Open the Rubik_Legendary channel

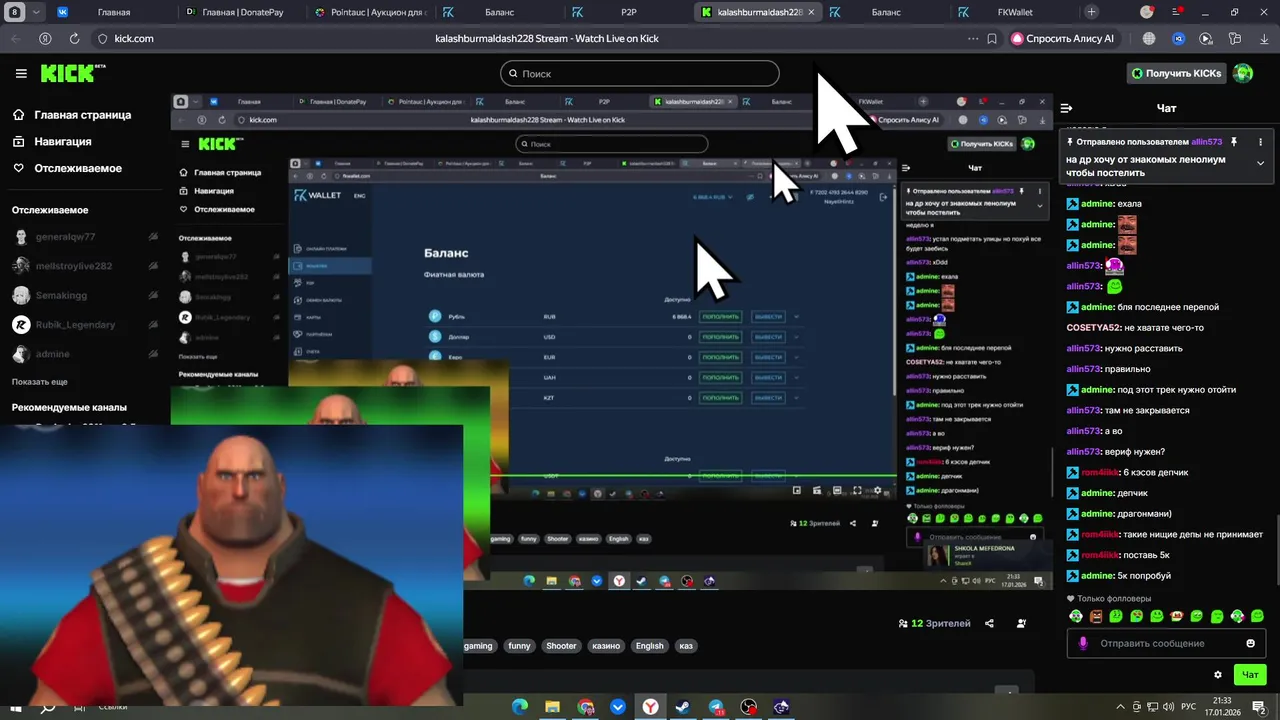[x=75, y=324]
